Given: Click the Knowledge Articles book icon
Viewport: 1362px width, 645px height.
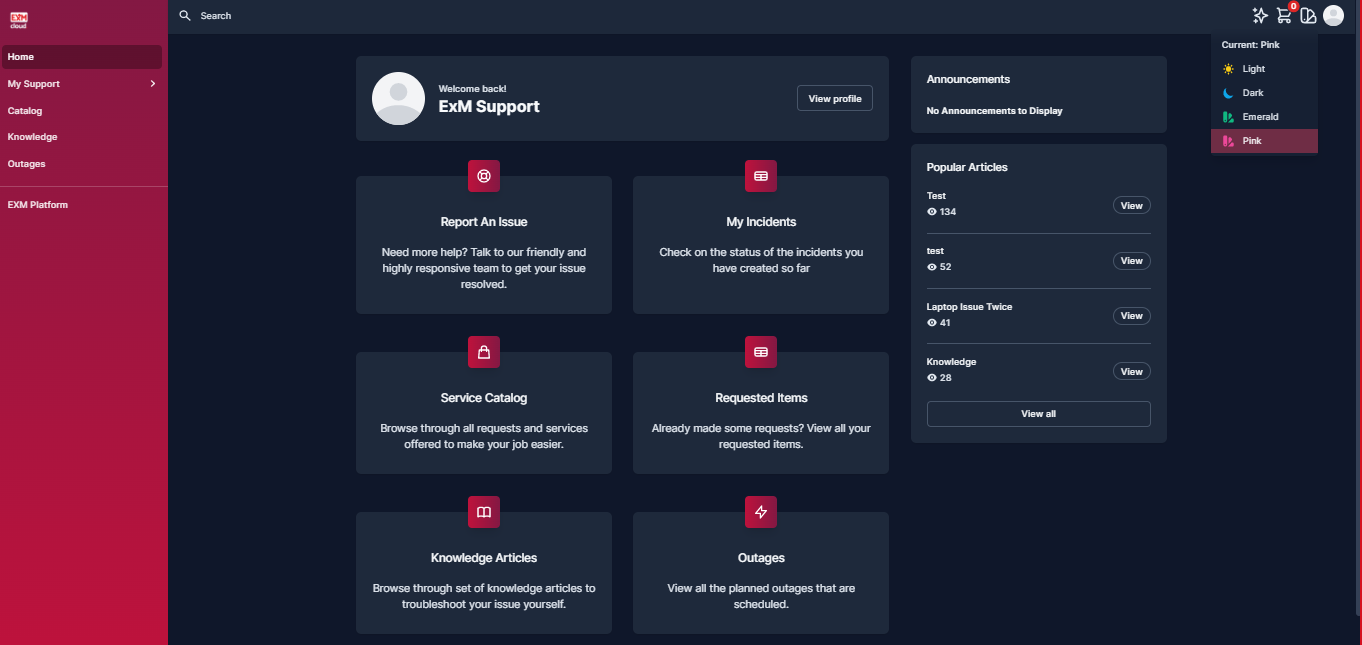Looking at the screenshot, I should click(x=484, y=512).
